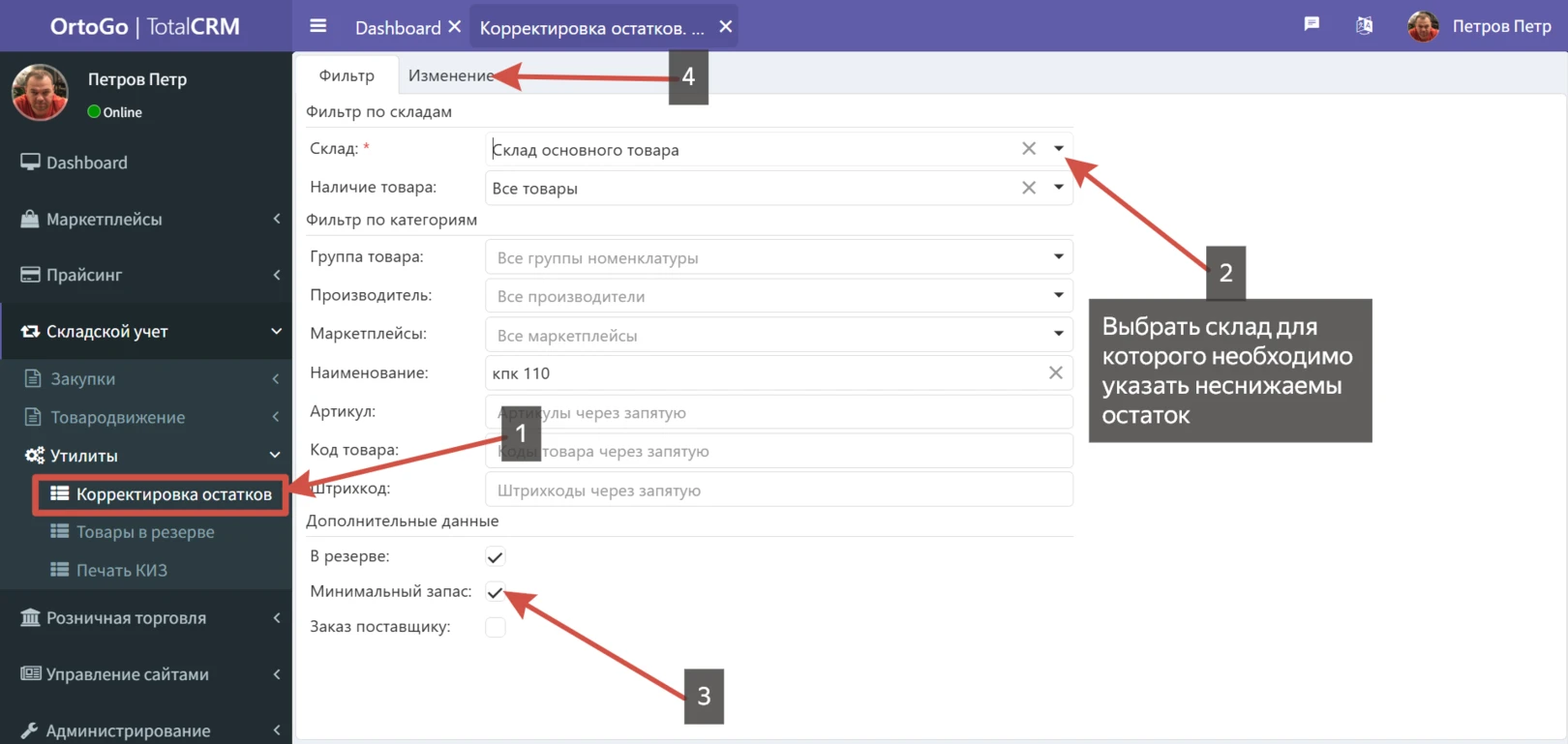1568x744 pixels.
Task: Enable the Заказ поставщику checkbox
Action: click(495, 628)
